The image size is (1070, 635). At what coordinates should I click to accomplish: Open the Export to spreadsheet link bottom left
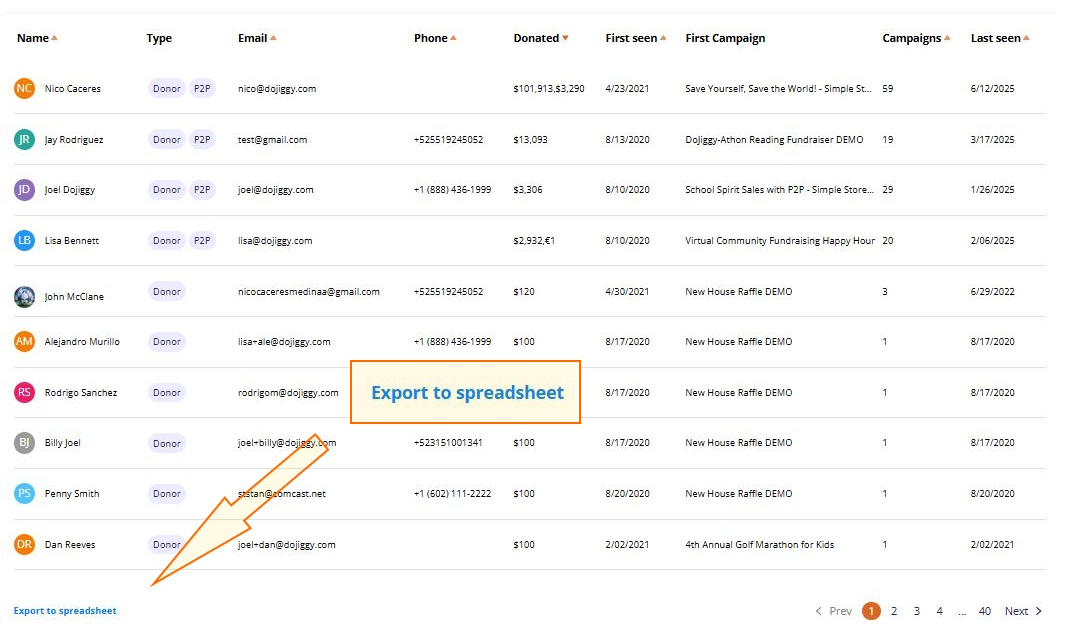click(64, 610)
